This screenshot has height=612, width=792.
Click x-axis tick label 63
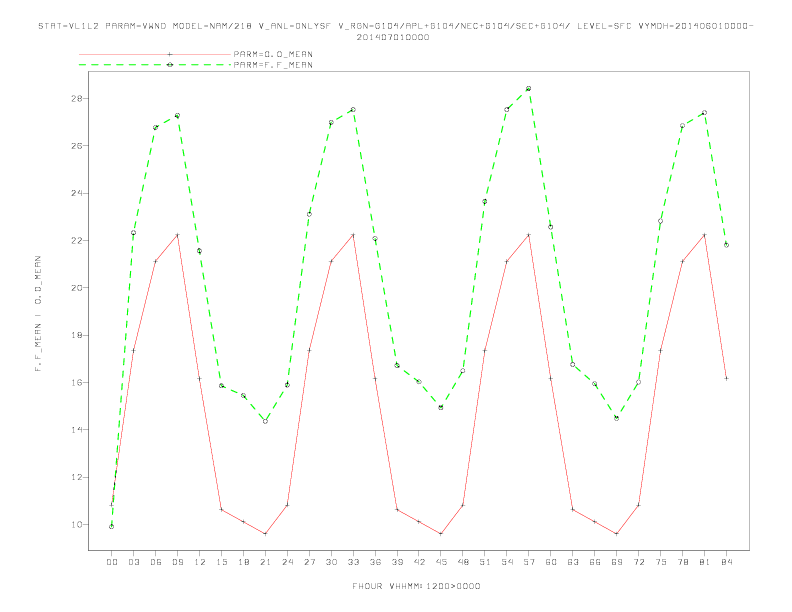pyautogui.click(x=573, y=562)
